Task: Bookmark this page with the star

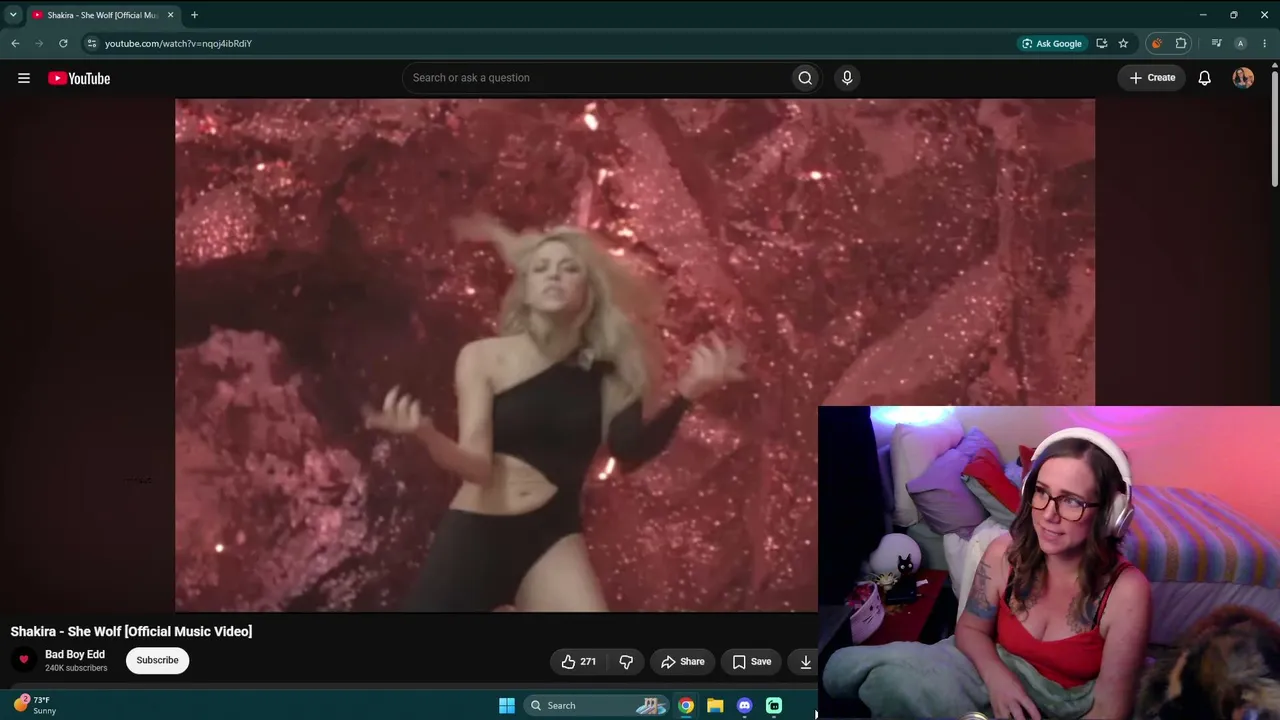Action: pos(1123,43)
